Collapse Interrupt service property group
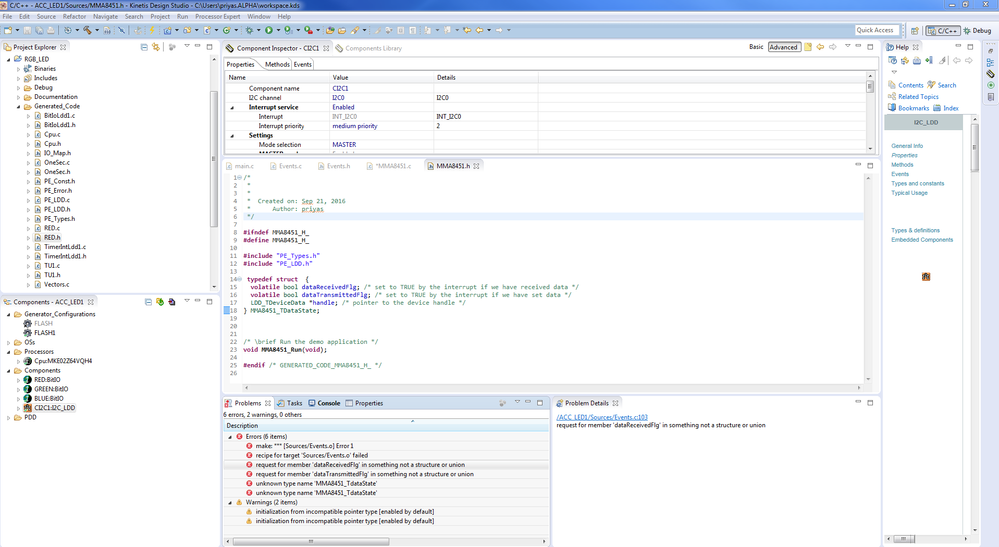 232,108
